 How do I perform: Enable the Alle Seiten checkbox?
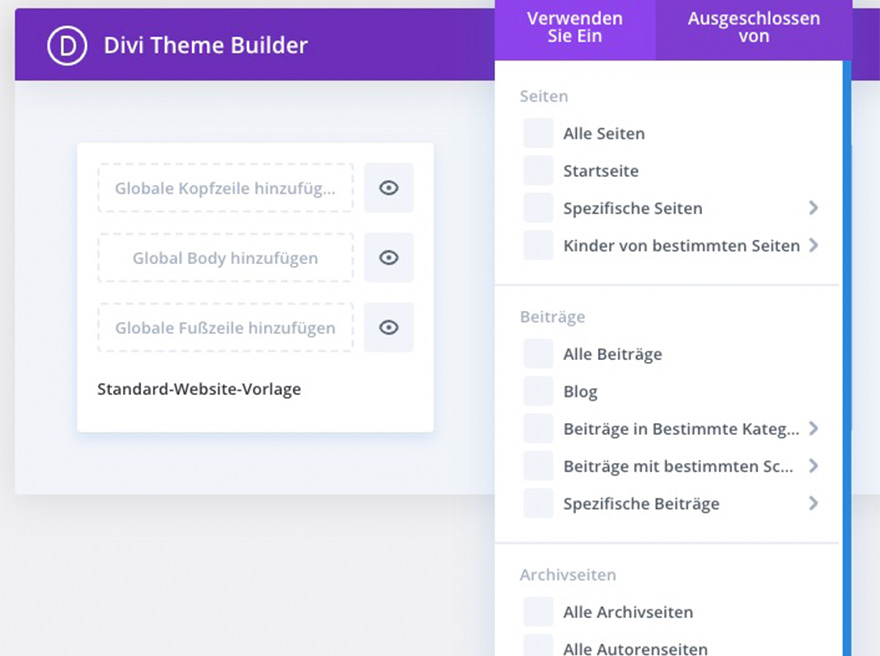pyautogui.click(x=538, y=134)
